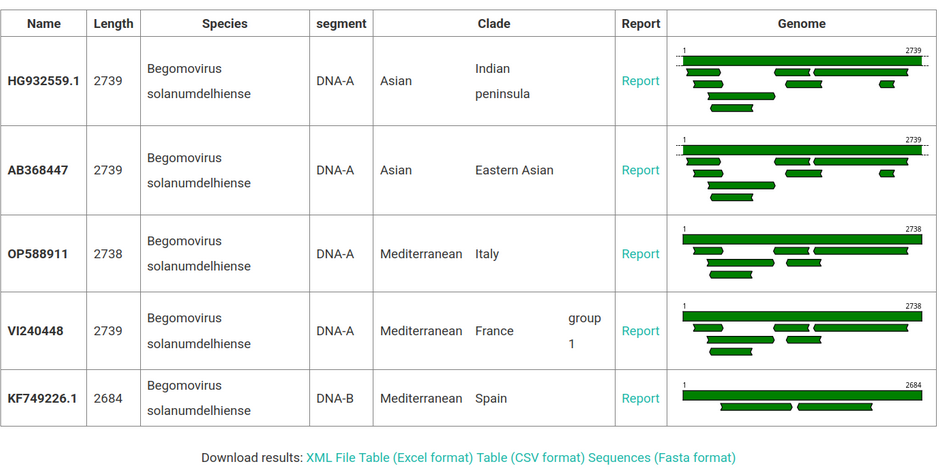Click the OP588911 genome map thumbnail
The width and height of the screenshot is (946, 473).
click(802, 254)
